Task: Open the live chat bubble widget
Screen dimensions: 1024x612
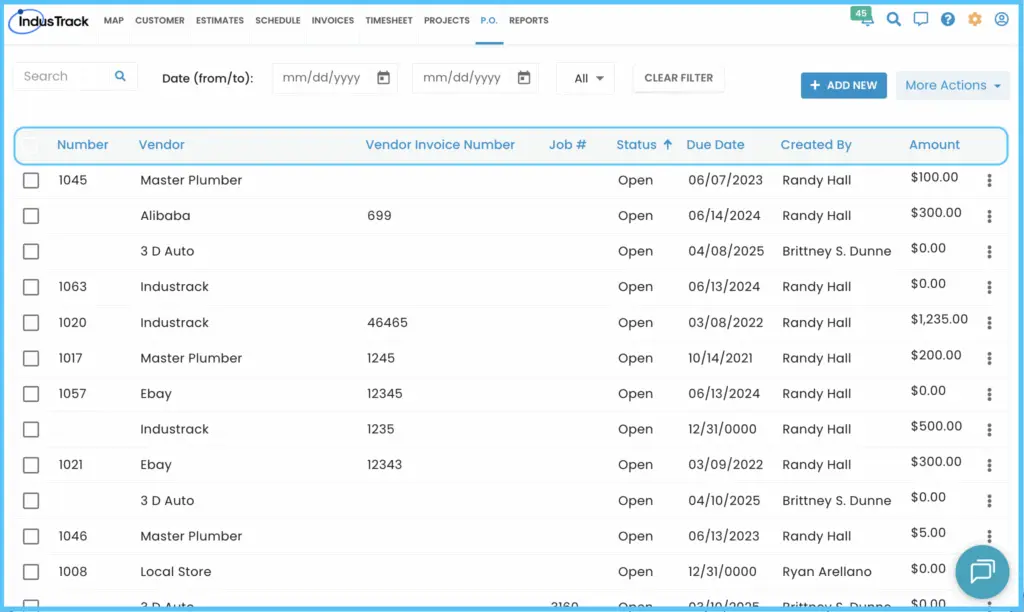Action: pyautogui.click(x=982, y=572)
